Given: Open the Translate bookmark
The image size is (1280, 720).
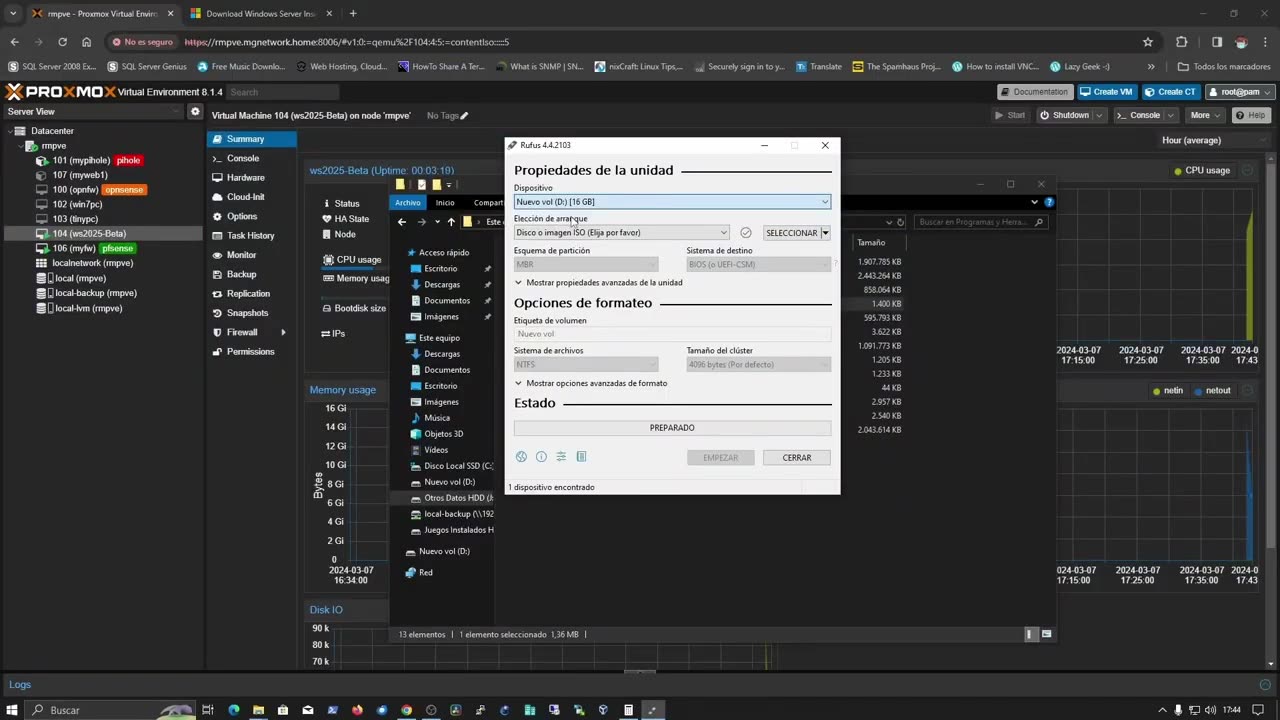Looking at the screenshot, I should 819,67.
